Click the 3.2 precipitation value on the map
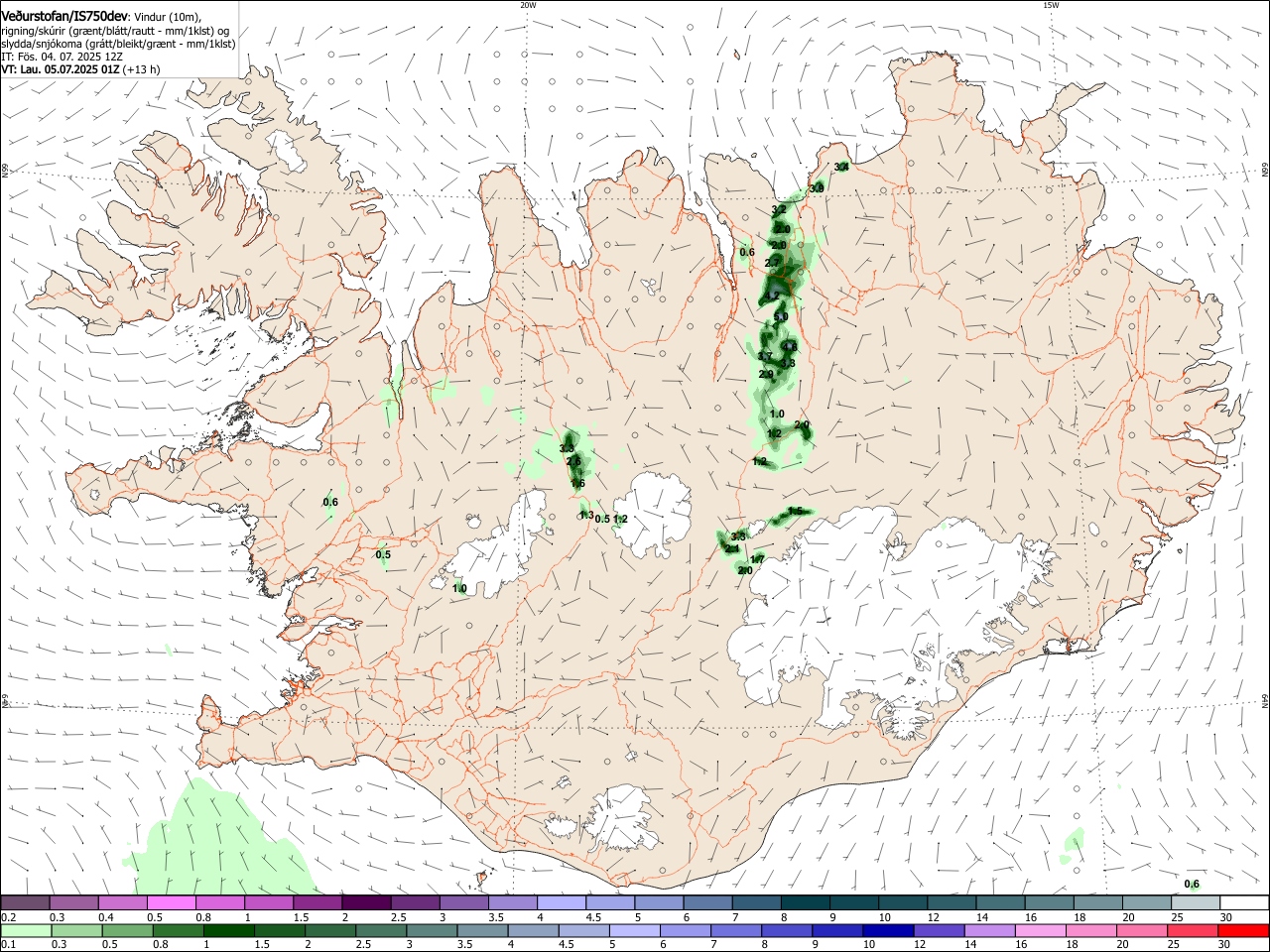The height and width of the screenshot is (952, 1270). click(x=779, y=210)
